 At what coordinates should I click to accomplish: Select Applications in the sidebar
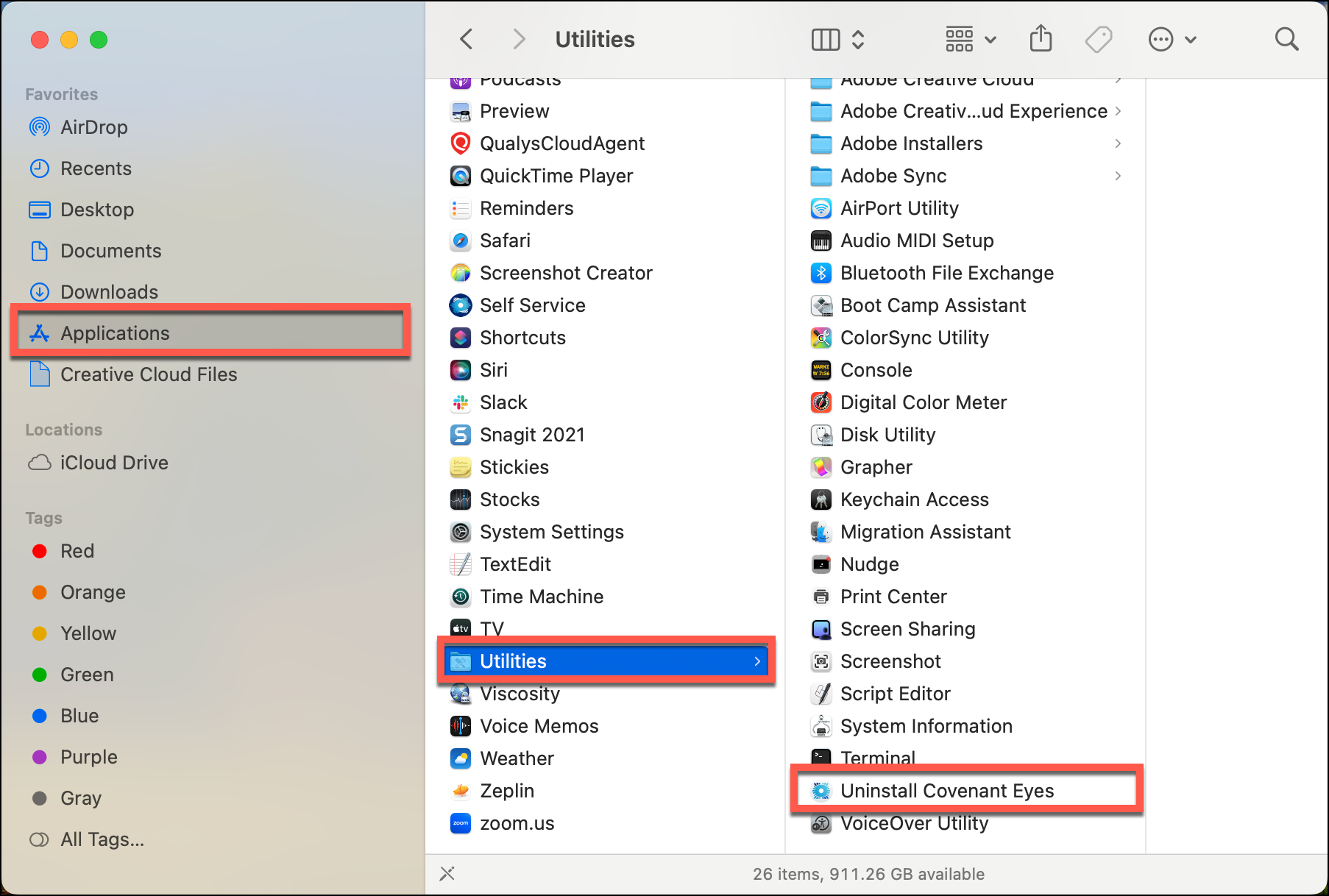210,333
